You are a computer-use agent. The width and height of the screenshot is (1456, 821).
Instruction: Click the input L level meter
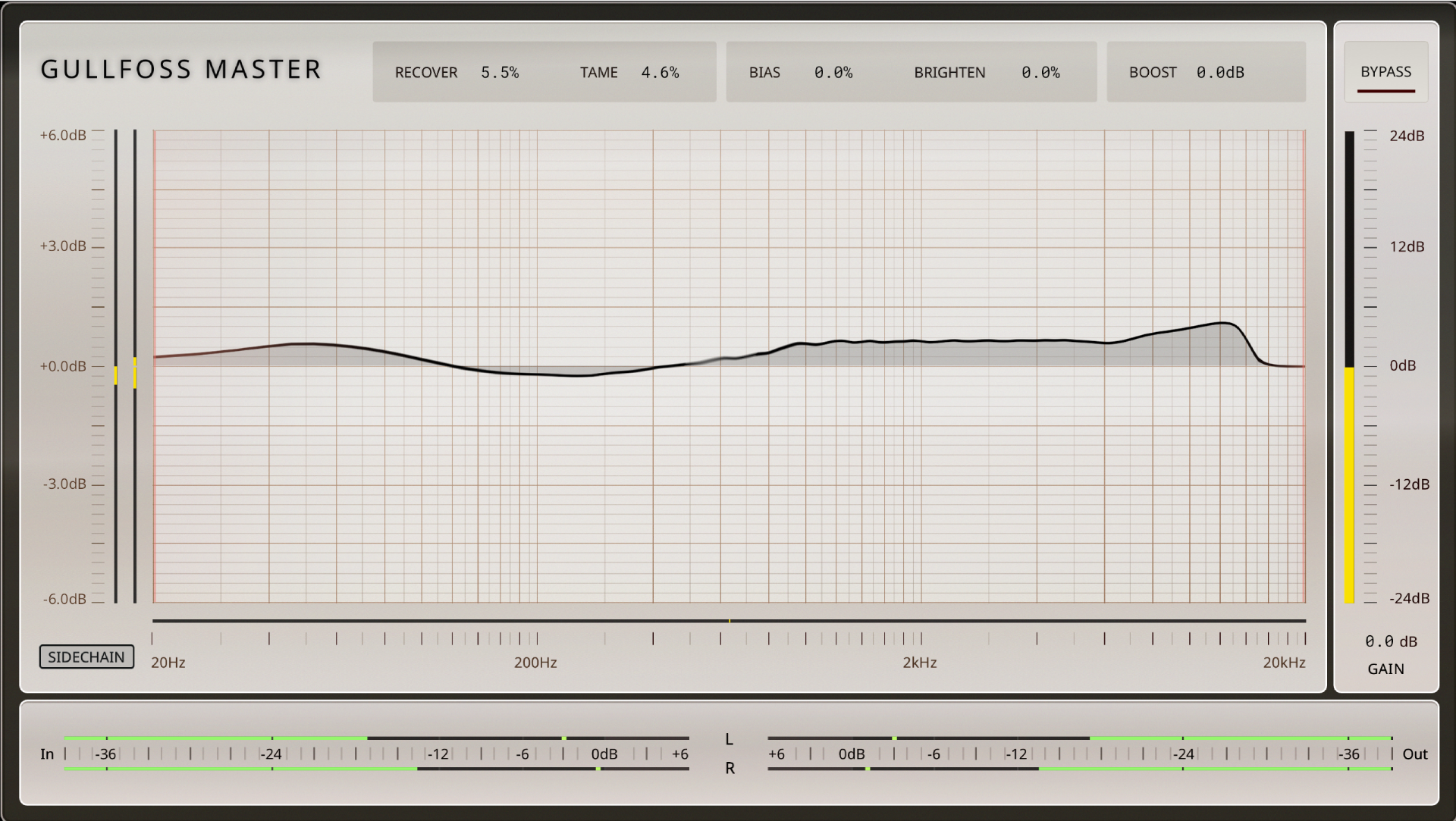(377, 738)
